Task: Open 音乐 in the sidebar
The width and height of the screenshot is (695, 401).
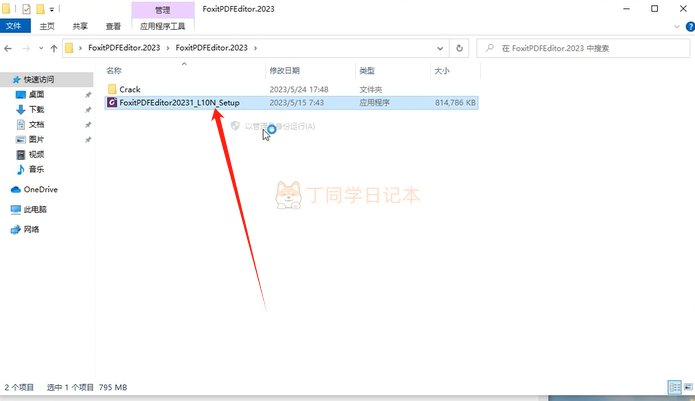Action: click(36, 169)
